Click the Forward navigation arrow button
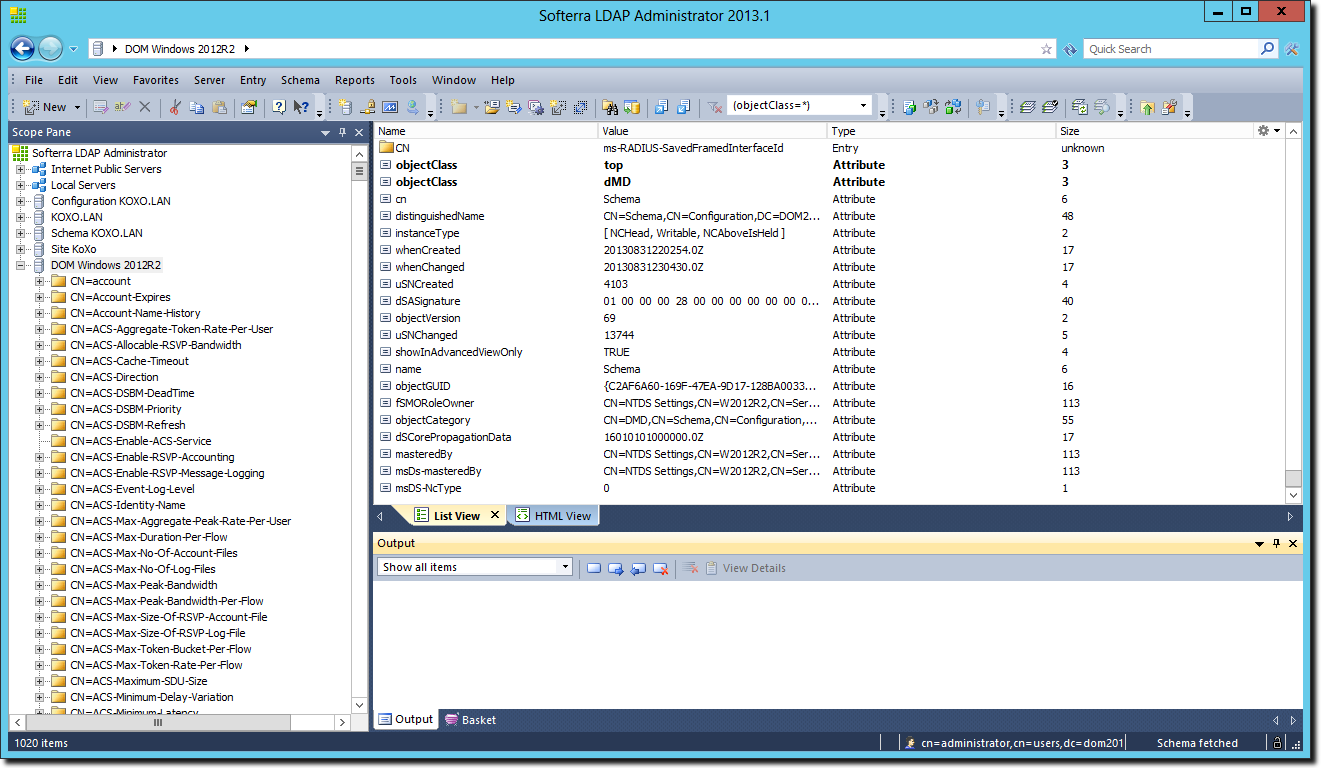 51,48
